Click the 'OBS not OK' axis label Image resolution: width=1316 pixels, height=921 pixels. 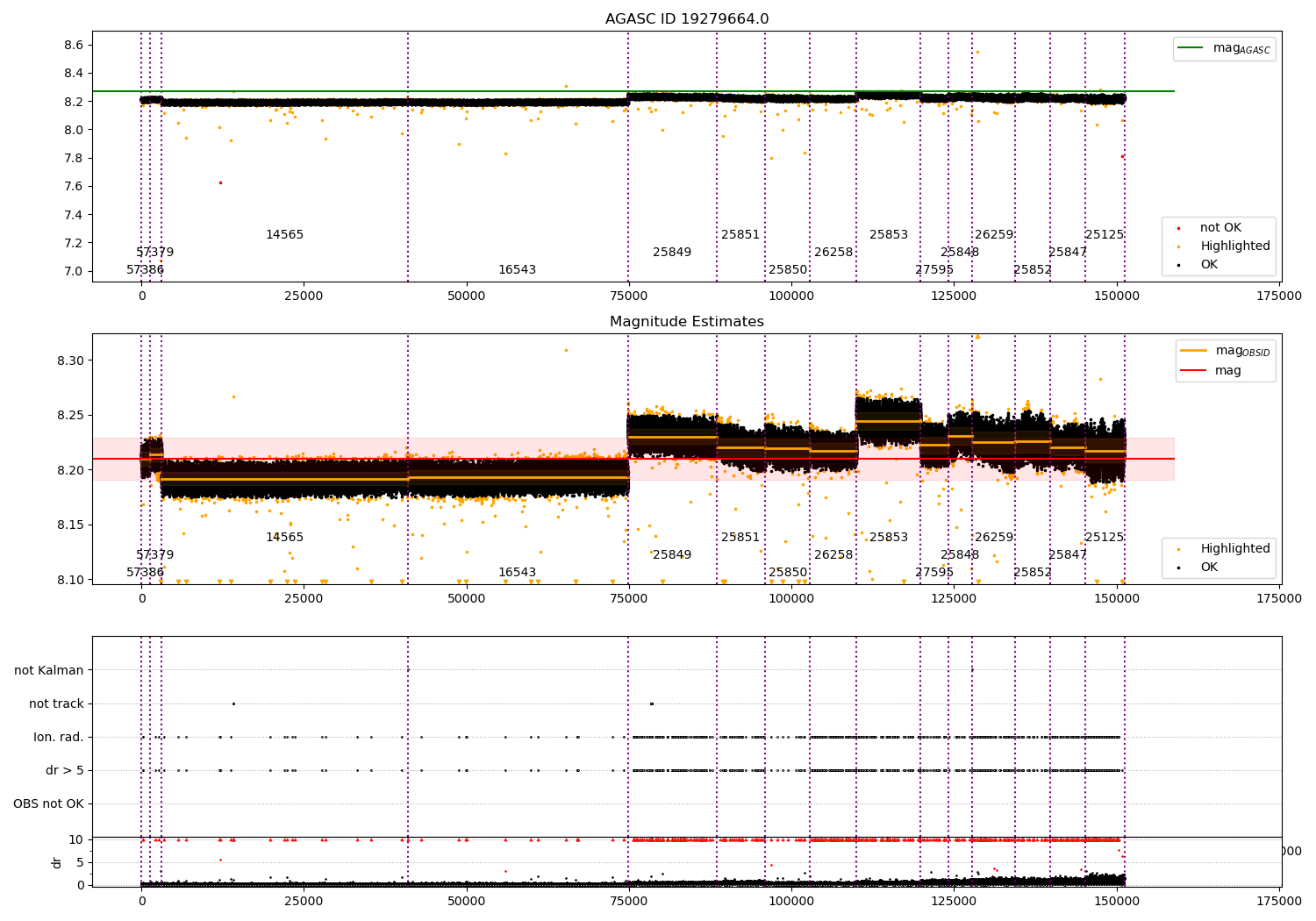point(48,803)
